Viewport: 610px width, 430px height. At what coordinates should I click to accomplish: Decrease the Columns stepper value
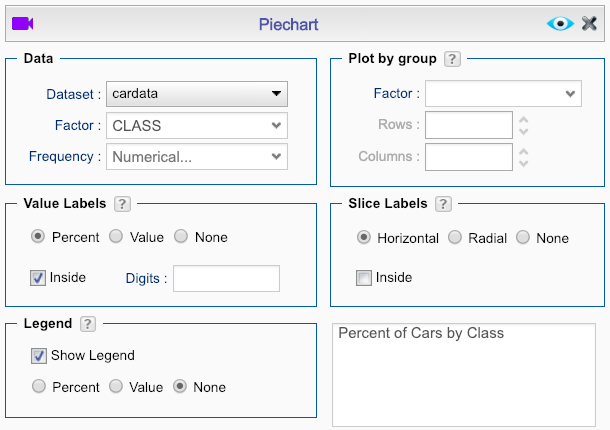(524, 164)
